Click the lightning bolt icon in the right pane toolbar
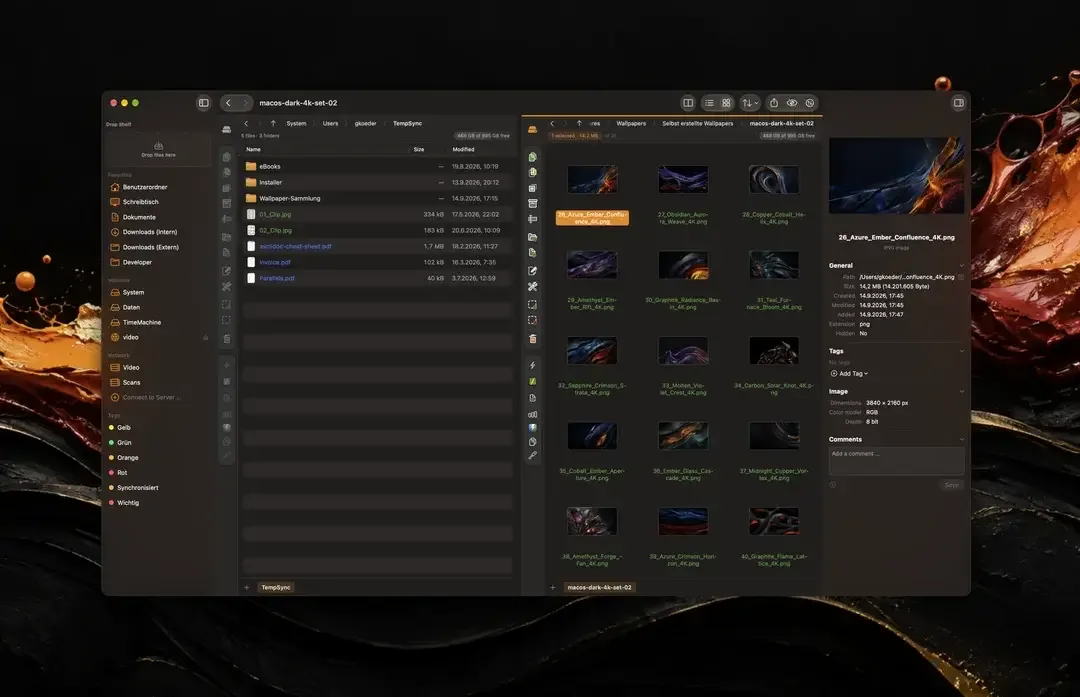Image resolution: width=1080 pixels, height=697 pixels. [x=532, y=365]
